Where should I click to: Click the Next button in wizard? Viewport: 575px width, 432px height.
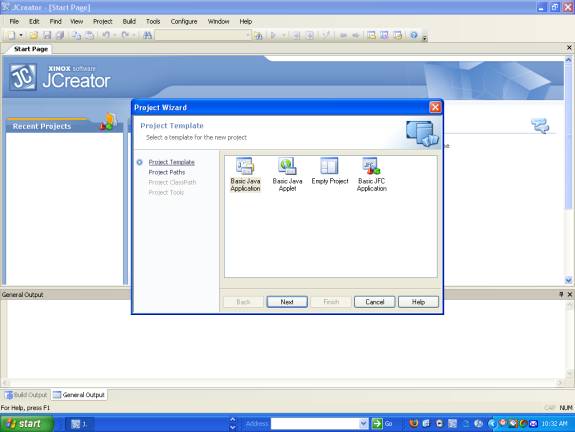pos(287,302)
